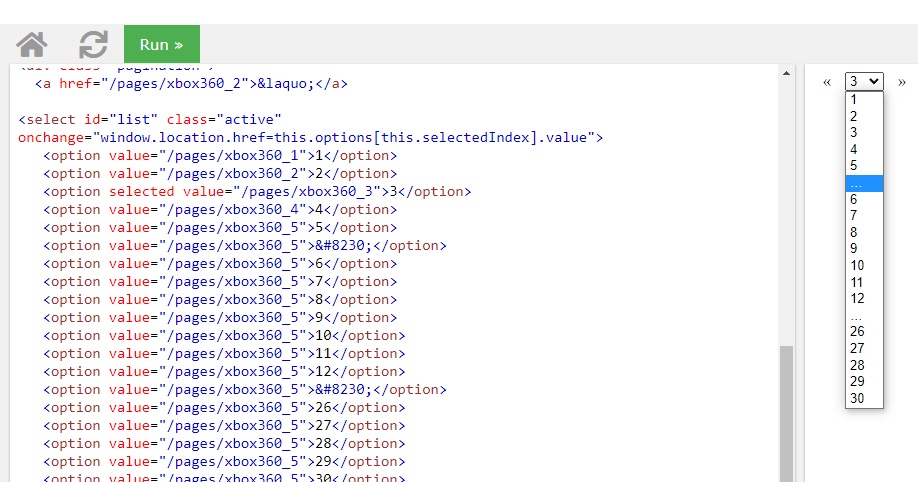Choose option 26 in the page list

[x=864, y=331]
